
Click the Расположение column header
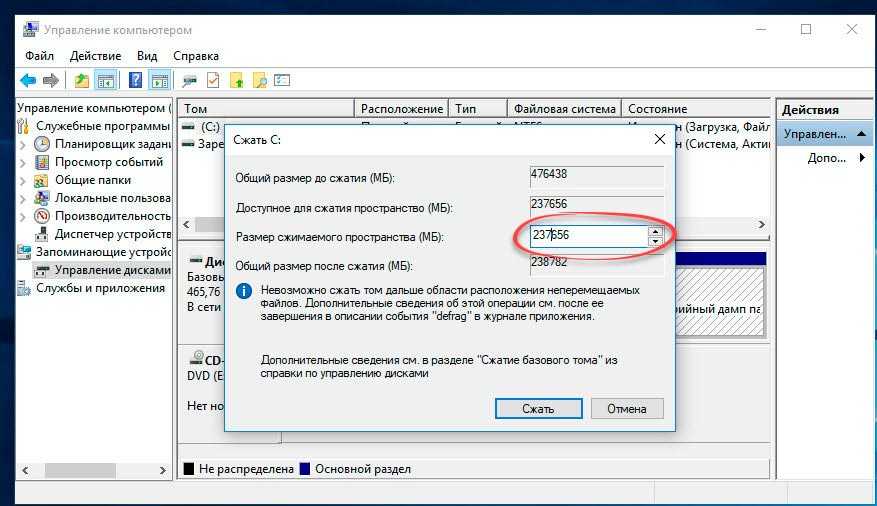pyautogui.click(x=402, y=108)
